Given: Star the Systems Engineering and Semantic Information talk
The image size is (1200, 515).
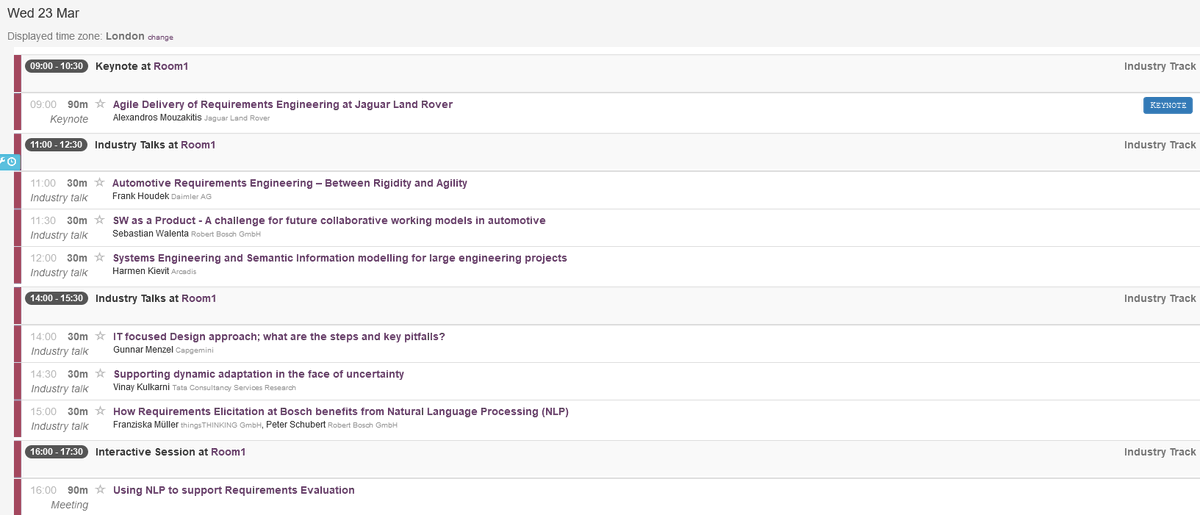Looking at the screenshot, I should tap(100, 258).
